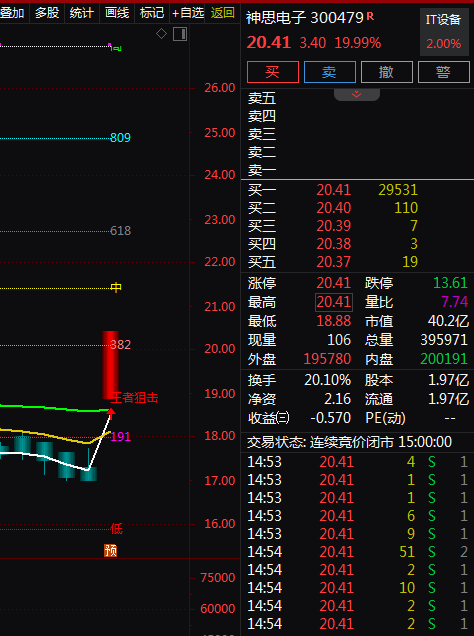Click the 14:54 trade row with volume 10
The image size is (474, 636).
(x=358, y=588)
